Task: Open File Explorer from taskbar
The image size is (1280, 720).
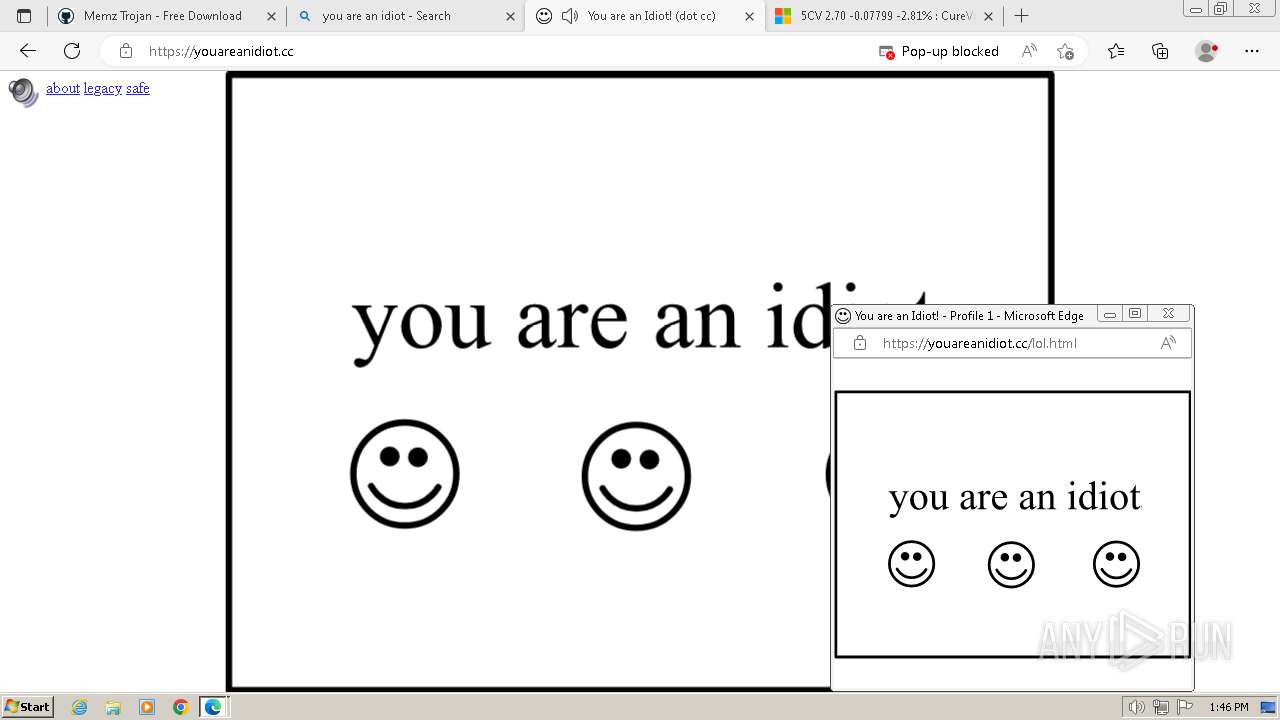Action: tap(113, 707)
